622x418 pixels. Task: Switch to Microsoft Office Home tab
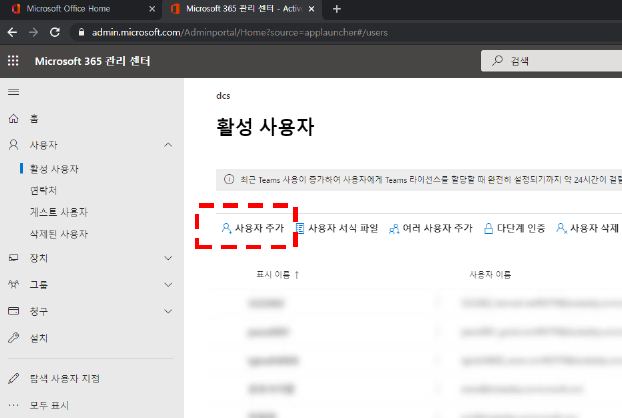[81, 9]
